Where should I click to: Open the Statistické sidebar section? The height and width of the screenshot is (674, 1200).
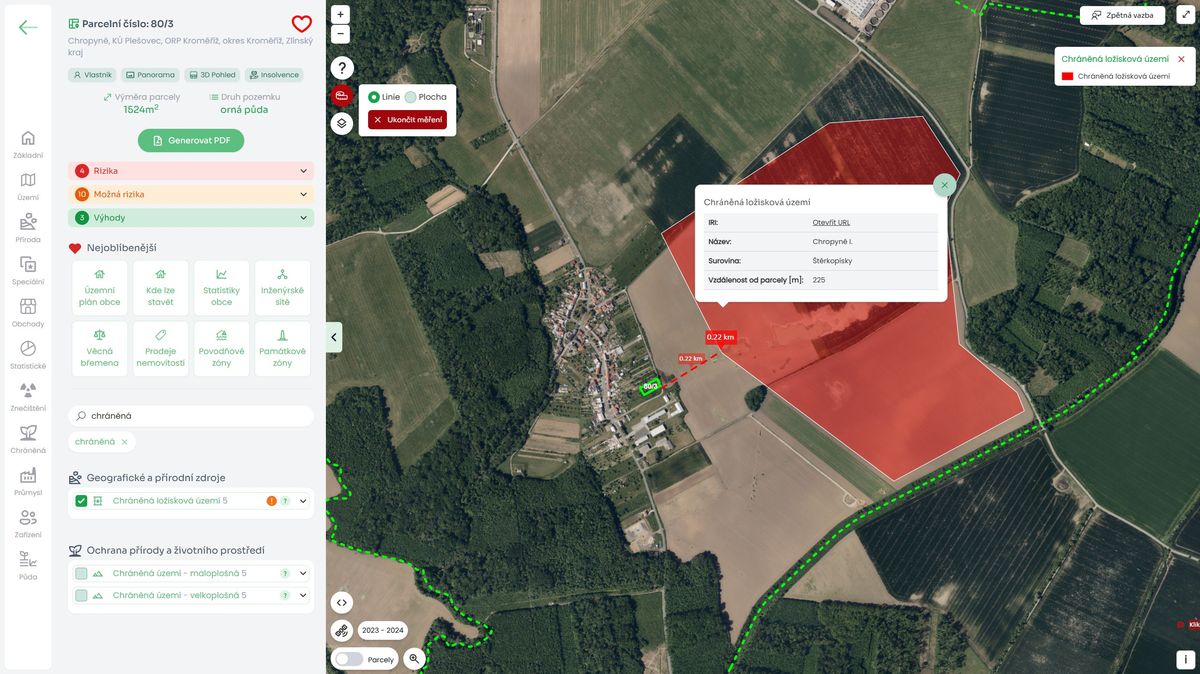28,355
